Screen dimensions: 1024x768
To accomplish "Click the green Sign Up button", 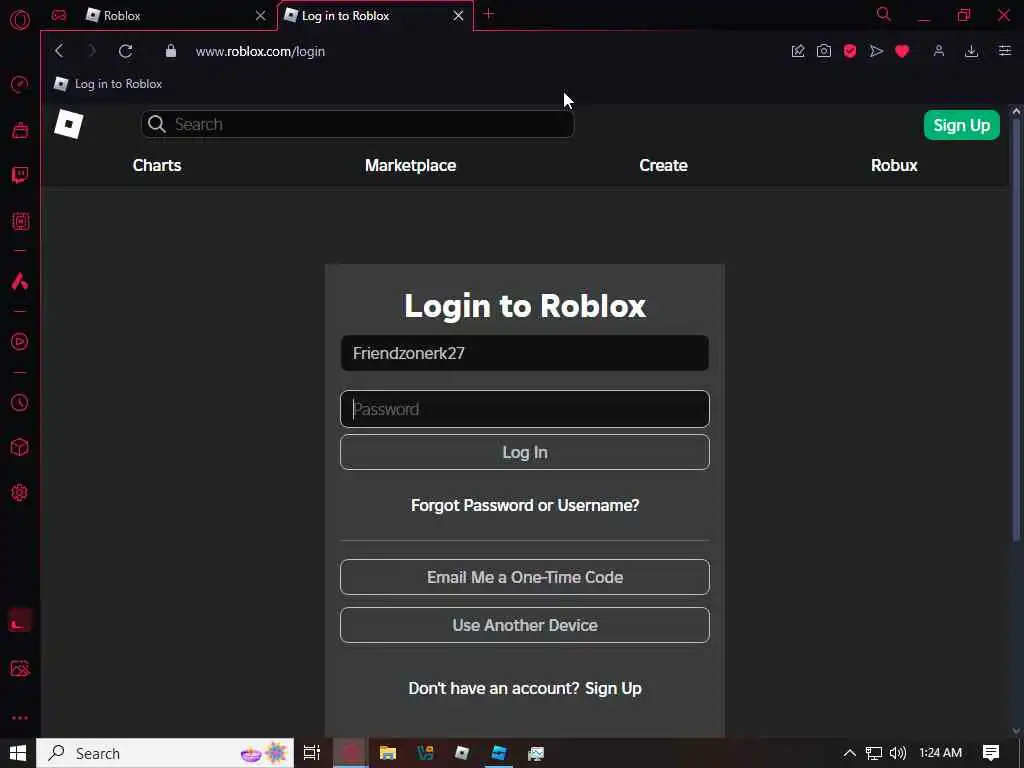I will click(961, 125).
